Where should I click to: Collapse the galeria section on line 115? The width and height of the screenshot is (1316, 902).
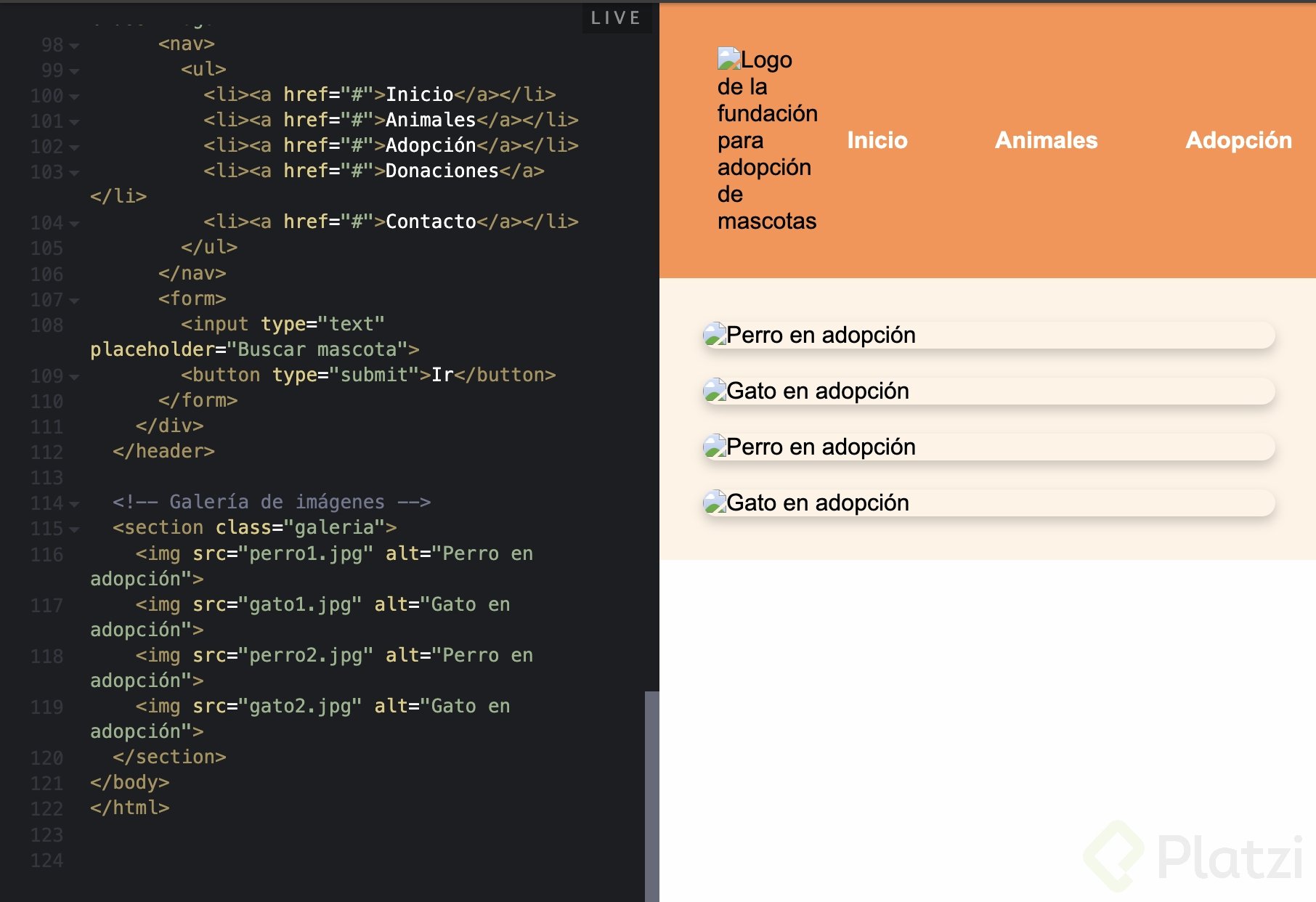[x=74, y=529]
